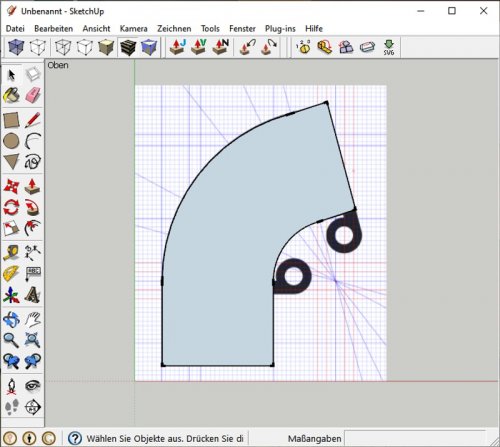
Task: Choose the Arc tool
Action: click(33, 141)
